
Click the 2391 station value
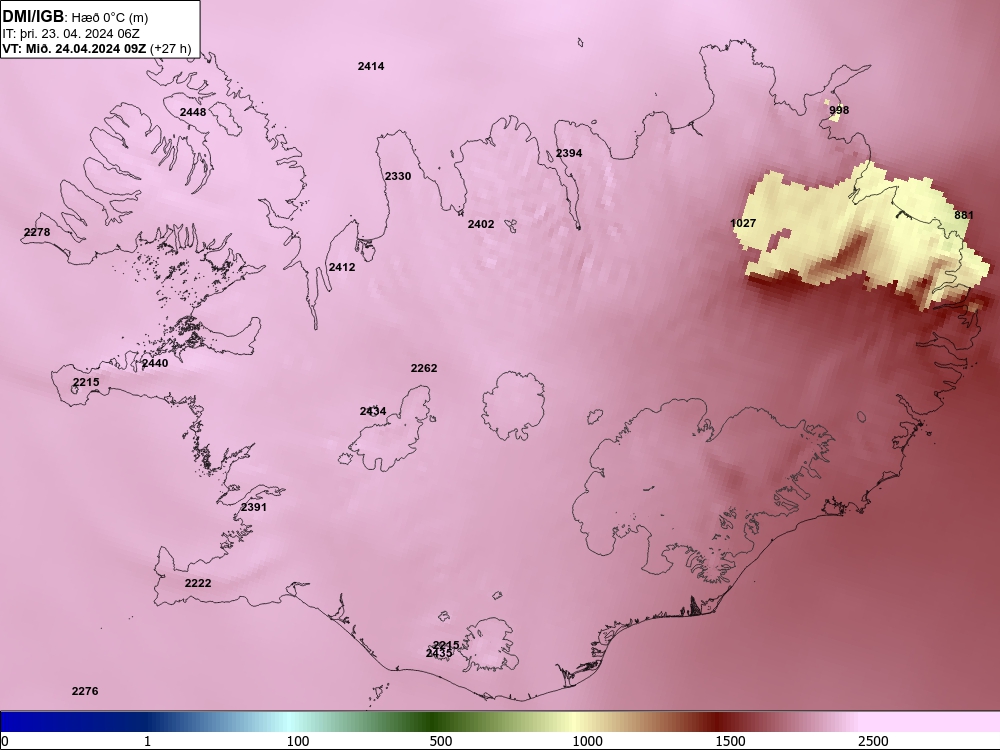pos(254,507)
